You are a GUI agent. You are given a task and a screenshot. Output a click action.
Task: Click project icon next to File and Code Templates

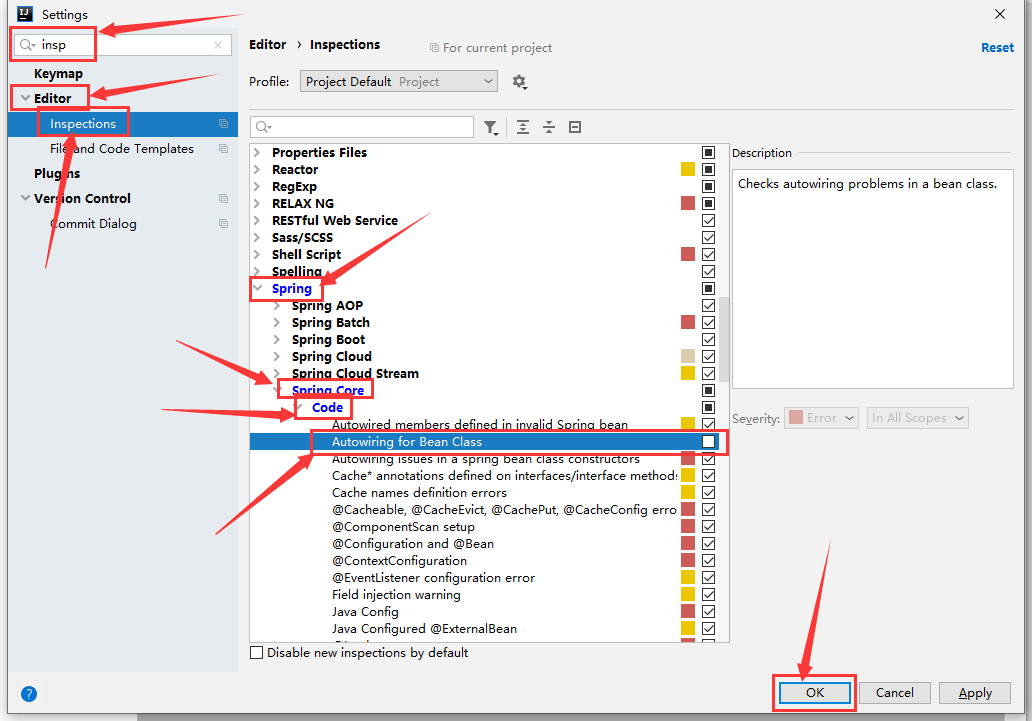click(223, 149)
